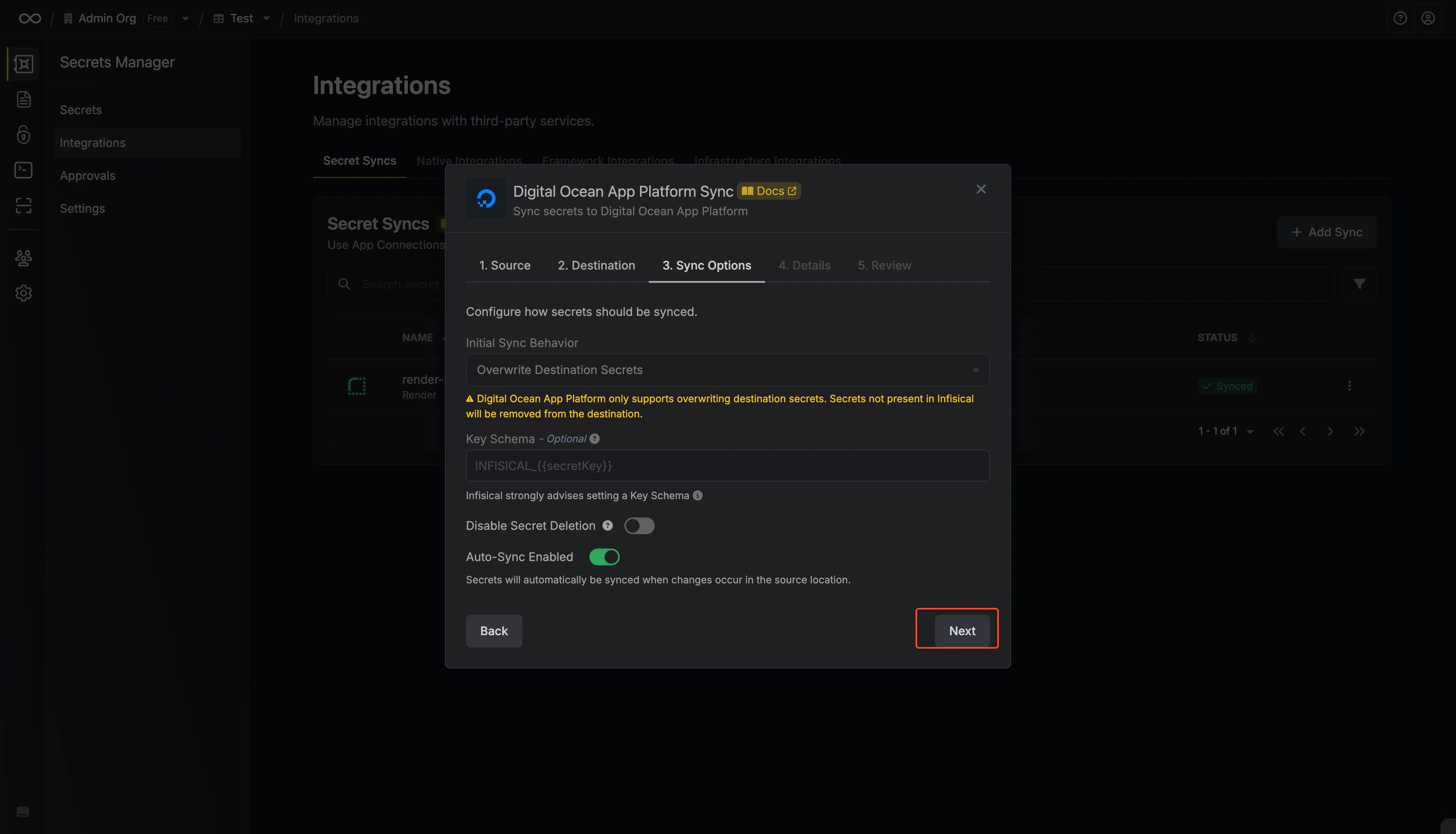Open the Infrastructure Integrations tab
The height and width of the screenshot is (834, 1456).
tap(767, 161)
